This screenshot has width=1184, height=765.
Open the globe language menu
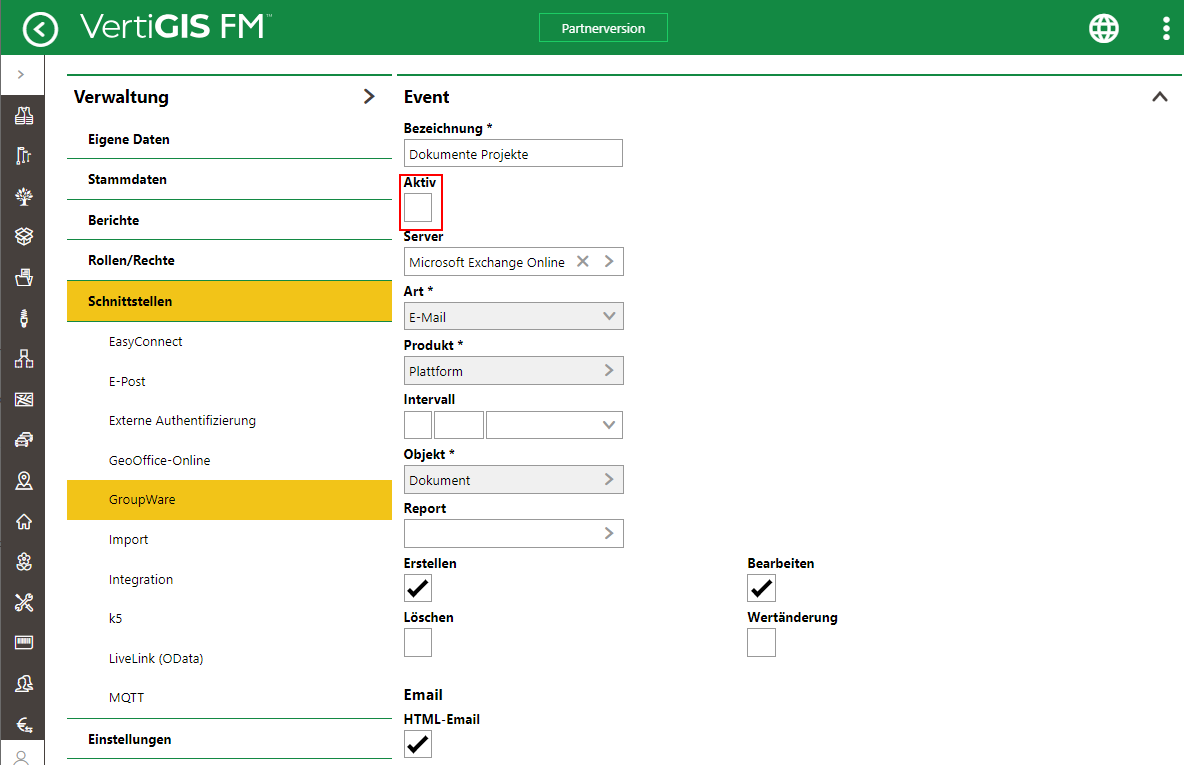(x=1103, y=29)
